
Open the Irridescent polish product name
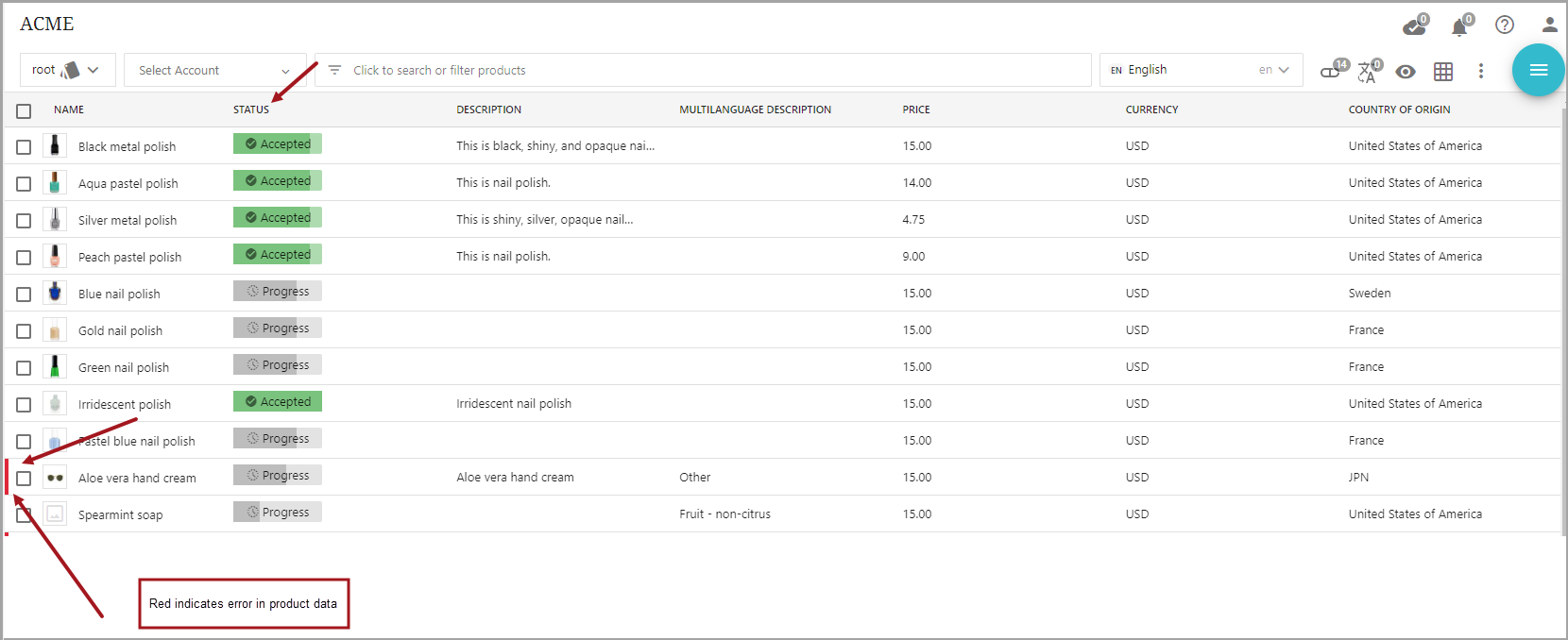click(x=125, y=405)
